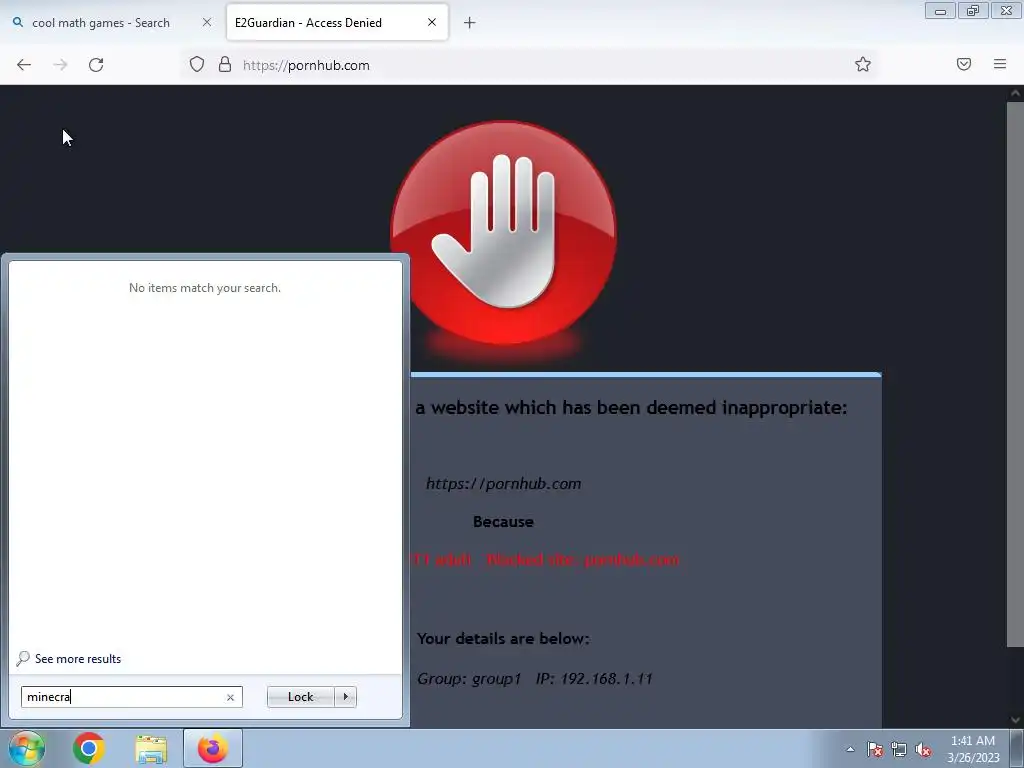Screen dimensions: 1024x768
Task: Open the Firefox application menu
Action: [1000, 64]
